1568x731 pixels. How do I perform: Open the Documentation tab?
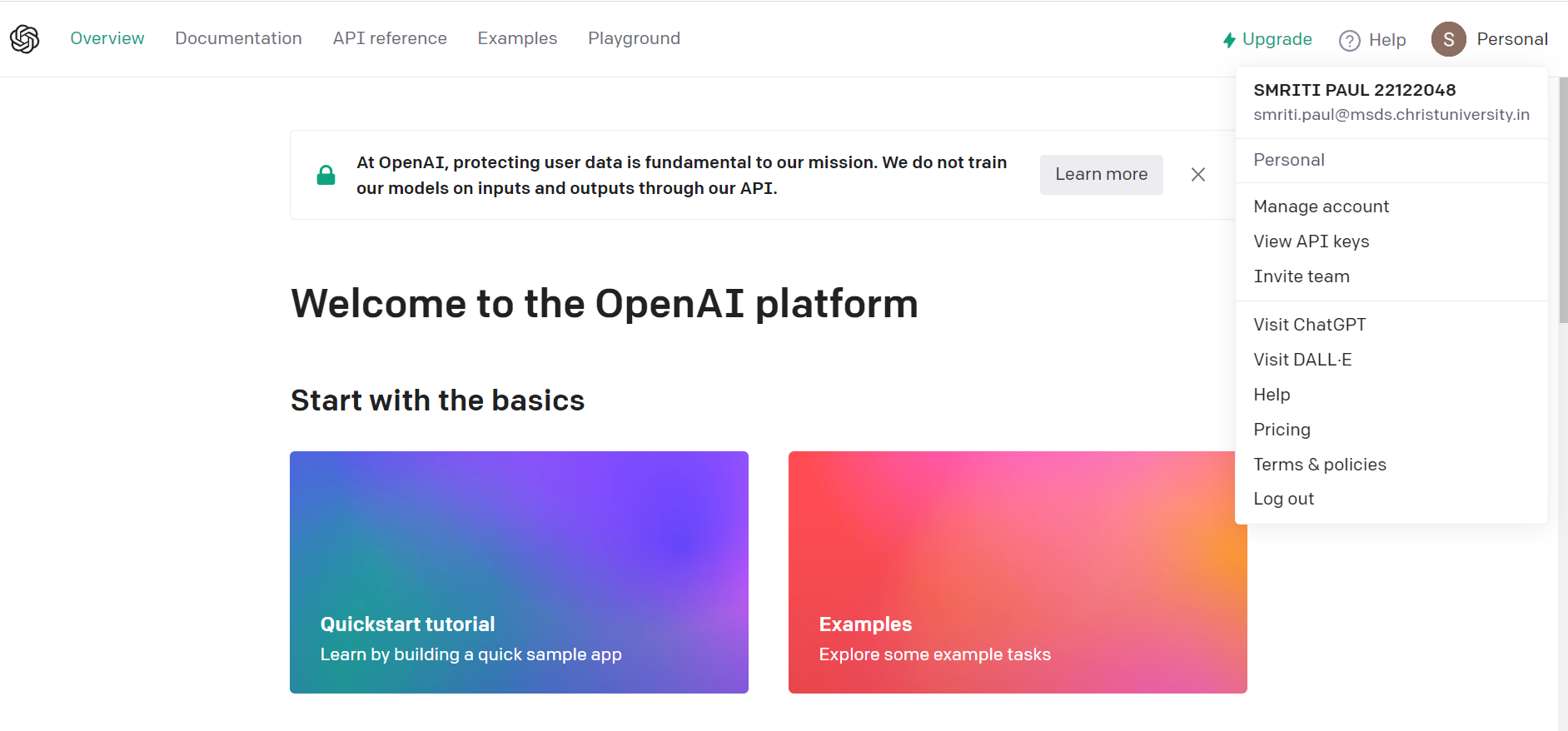[238, 38]
